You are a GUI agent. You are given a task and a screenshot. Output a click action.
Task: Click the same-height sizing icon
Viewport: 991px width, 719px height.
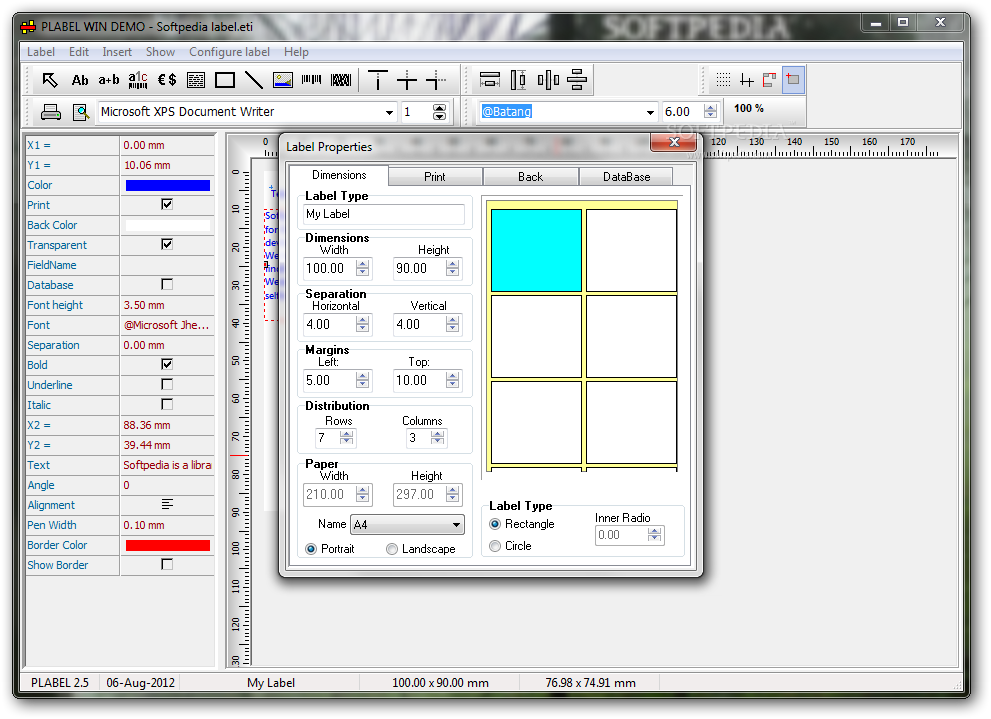(x=518, y=80)
